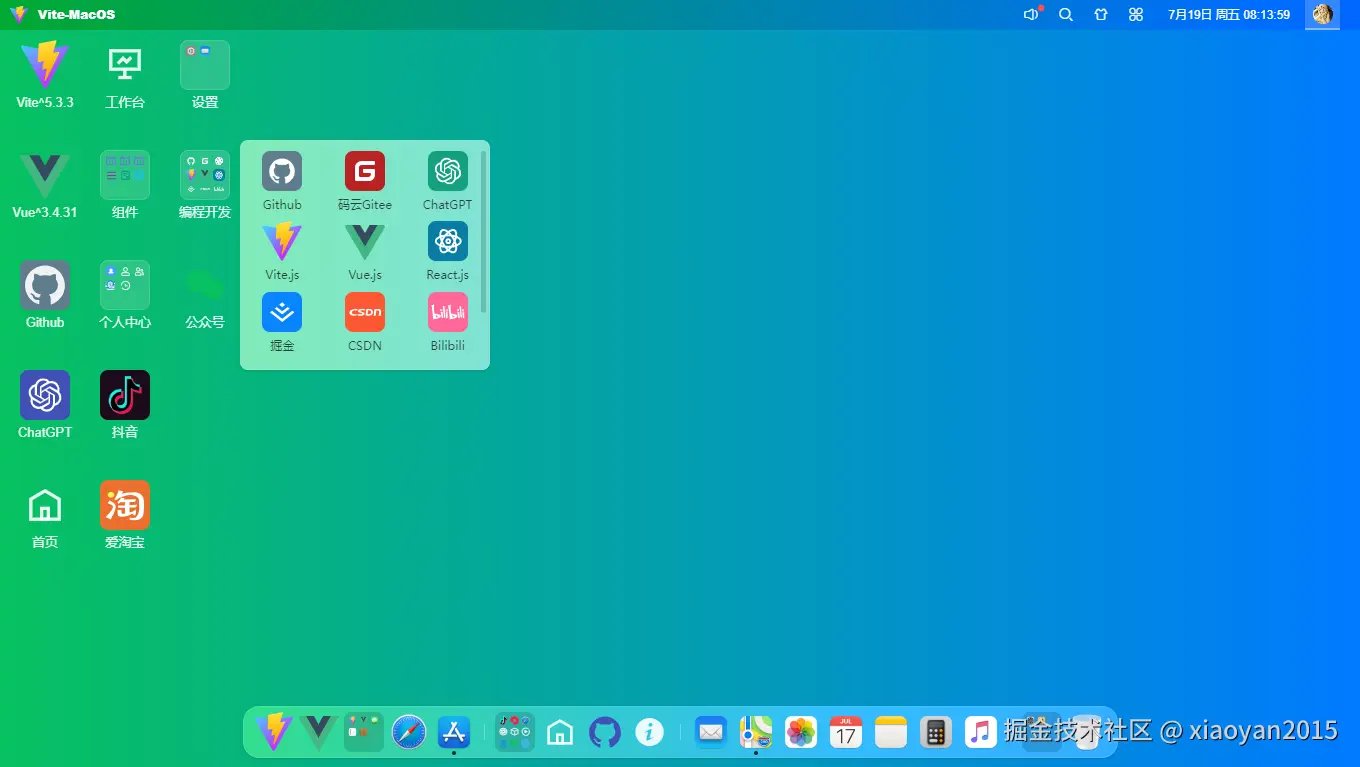Expand the 组件 folder group

pos(125,175)
